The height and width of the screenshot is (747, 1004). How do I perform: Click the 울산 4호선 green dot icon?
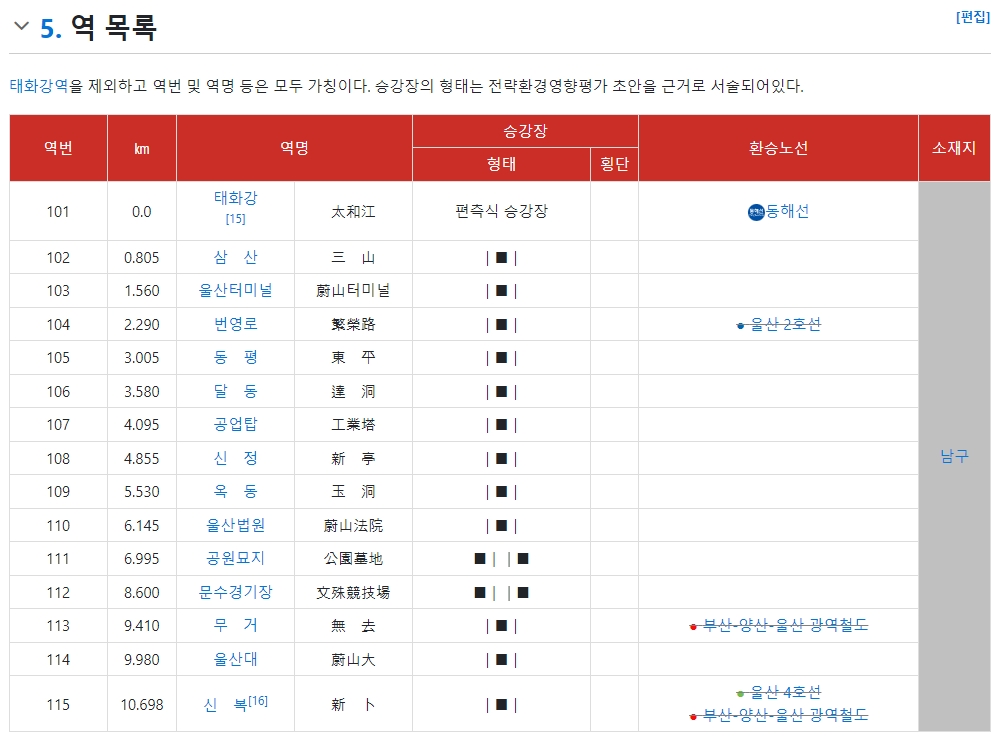(x=741, y=694)
